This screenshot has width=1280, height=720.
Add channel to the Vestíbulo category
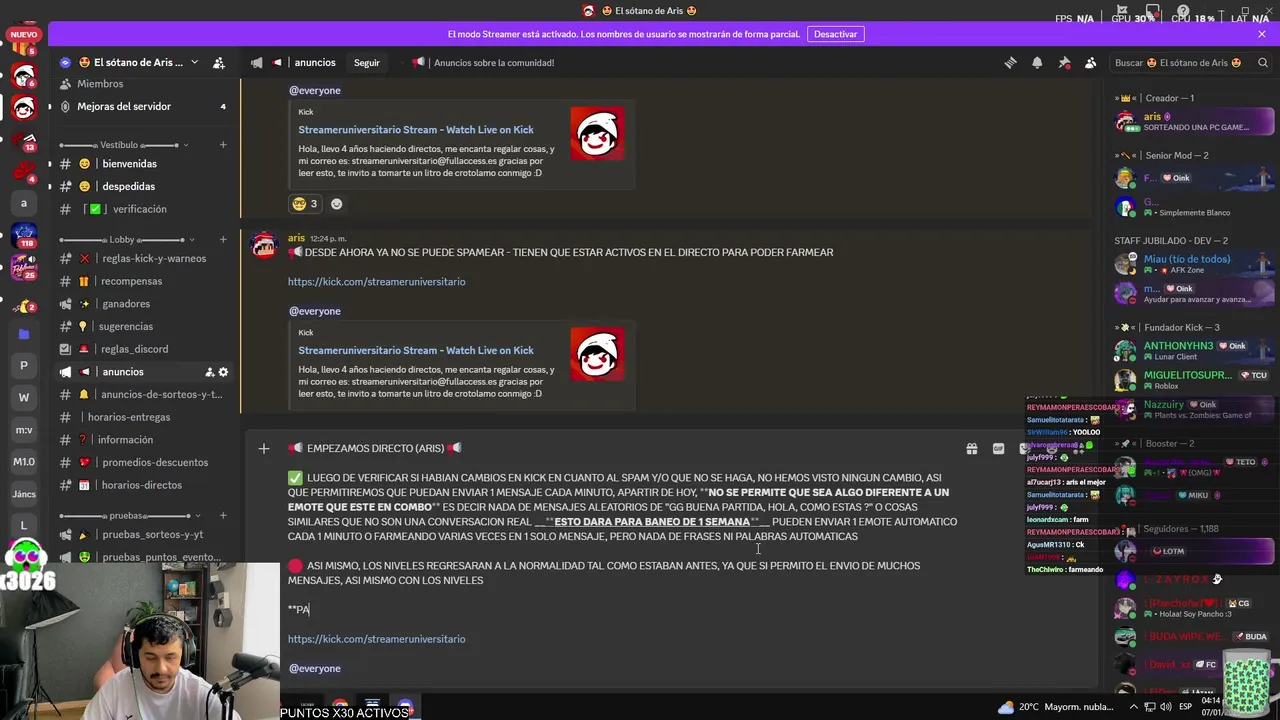223,145
